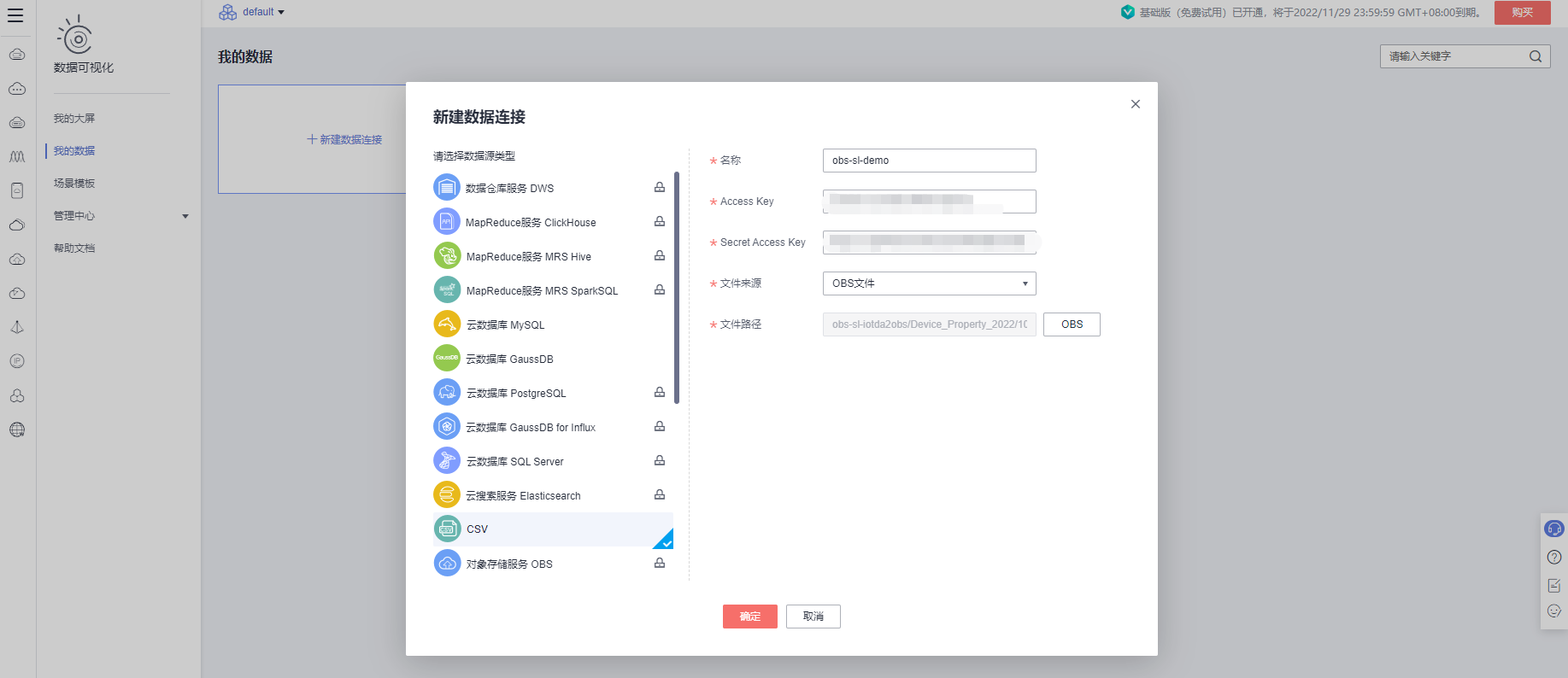Open 我的大屏 in the sidebar
The image size is (1568, 678).
(74, 119)
